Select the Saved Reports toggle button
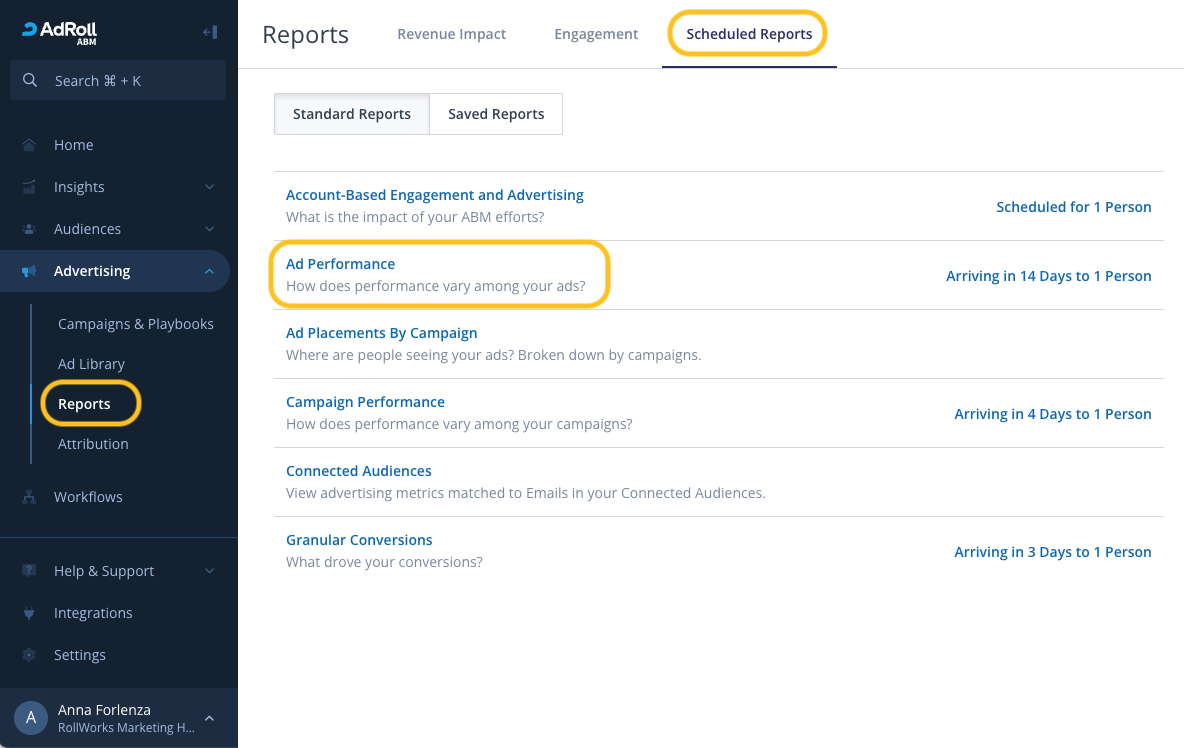The image size is (1184, 748). click(496, 114)
